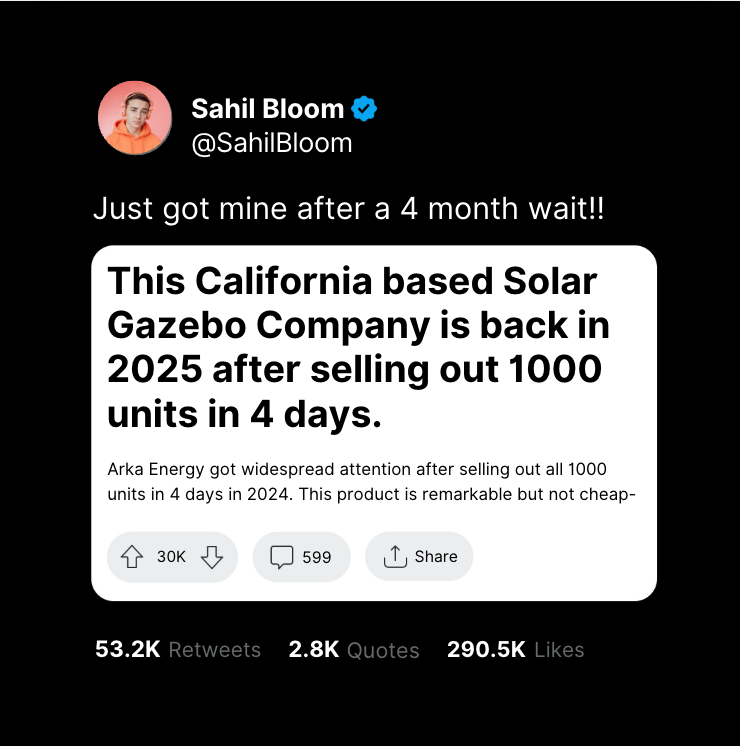Click the share upload arrow icon
Image resolution: width=740 pixels, height=746 pixels.
pos(395,557)
